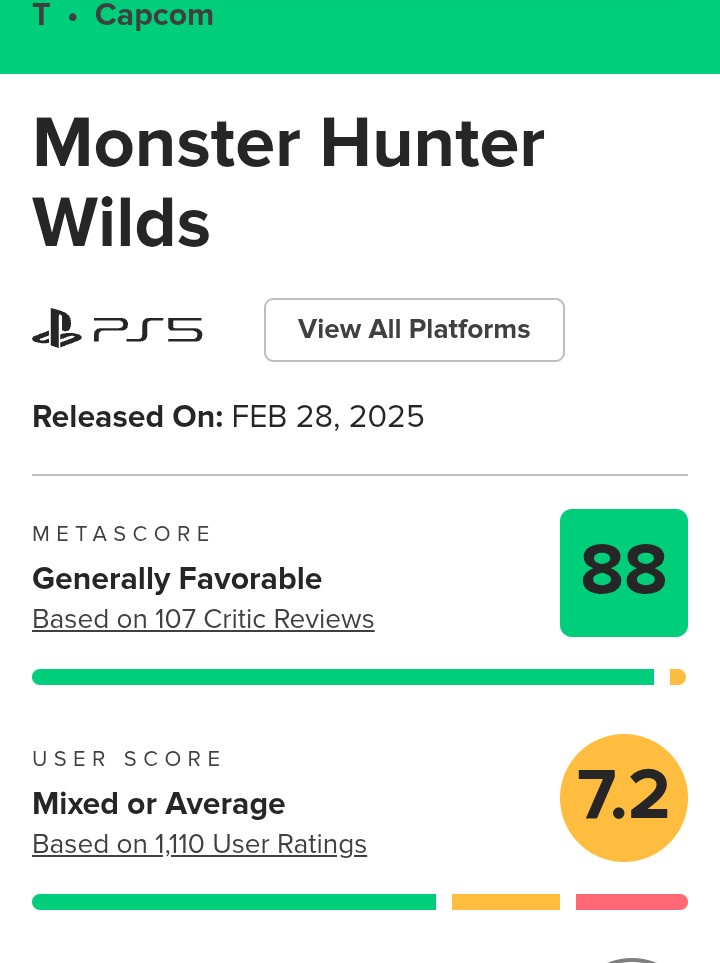The width and height of the screenshot is (720, 963).
Task: Click the USER SCORE section label
Action: 127,759
